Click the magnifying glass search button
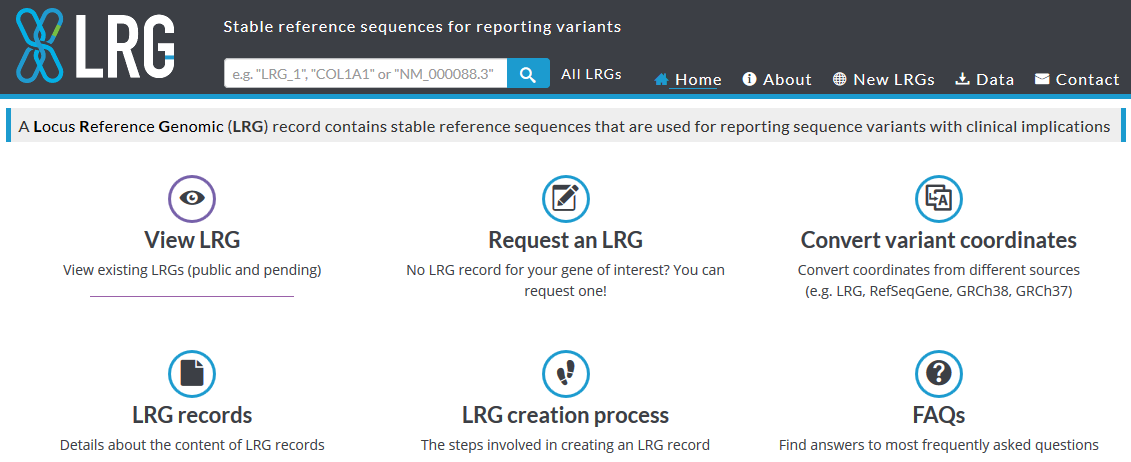Viewport: 1131px width, 462px height. tap(528, 74)
